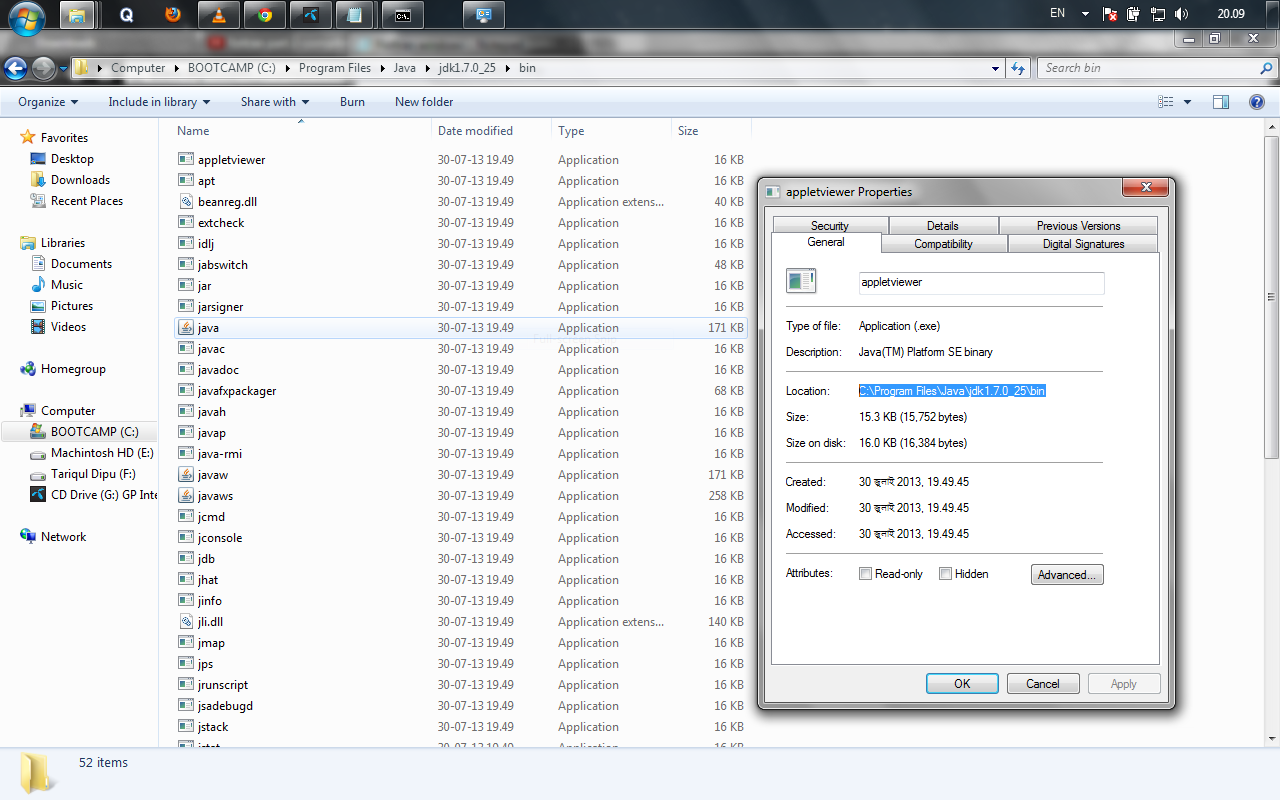Open the Notepad taskbar icon
Screen dimensions: 1280x800
(355, 15)
